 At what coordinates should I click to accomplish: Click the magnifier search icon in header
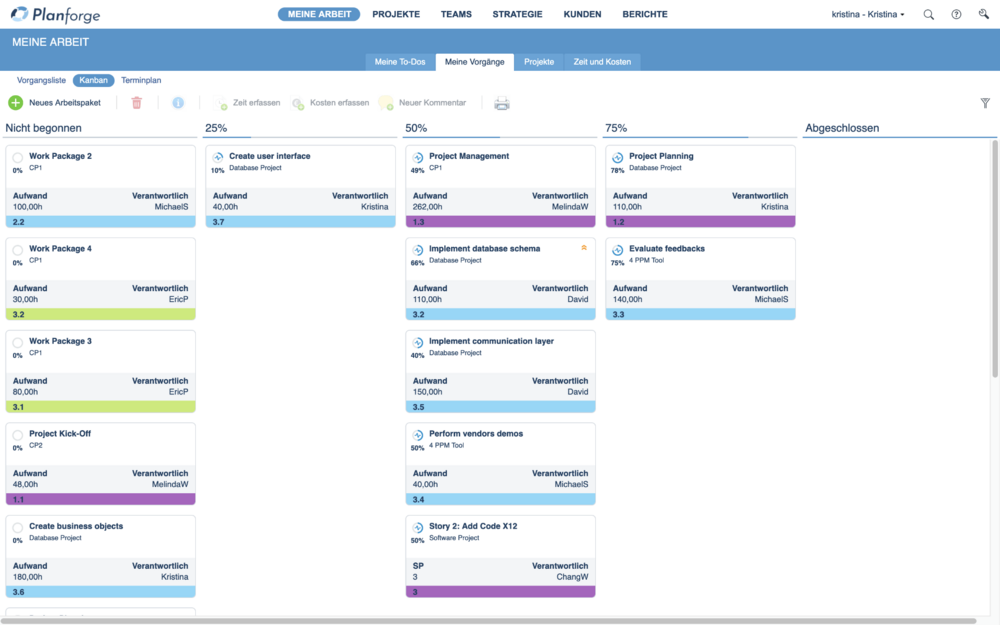tap(929, 15)
